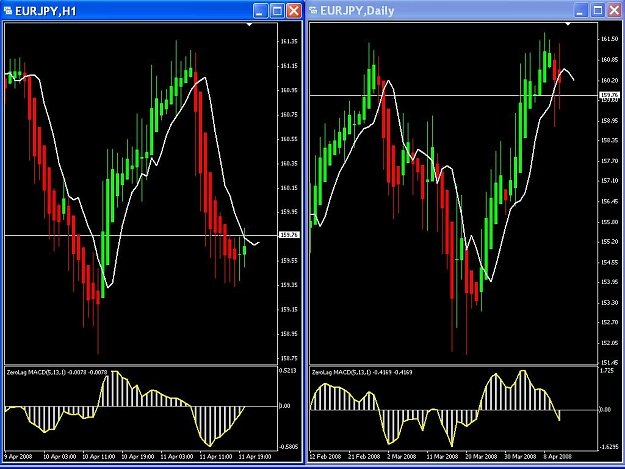This screenshot has height=469, width=625.
Task: Click the 160.20 price level on Daily scale
Action: pos(609,80)
